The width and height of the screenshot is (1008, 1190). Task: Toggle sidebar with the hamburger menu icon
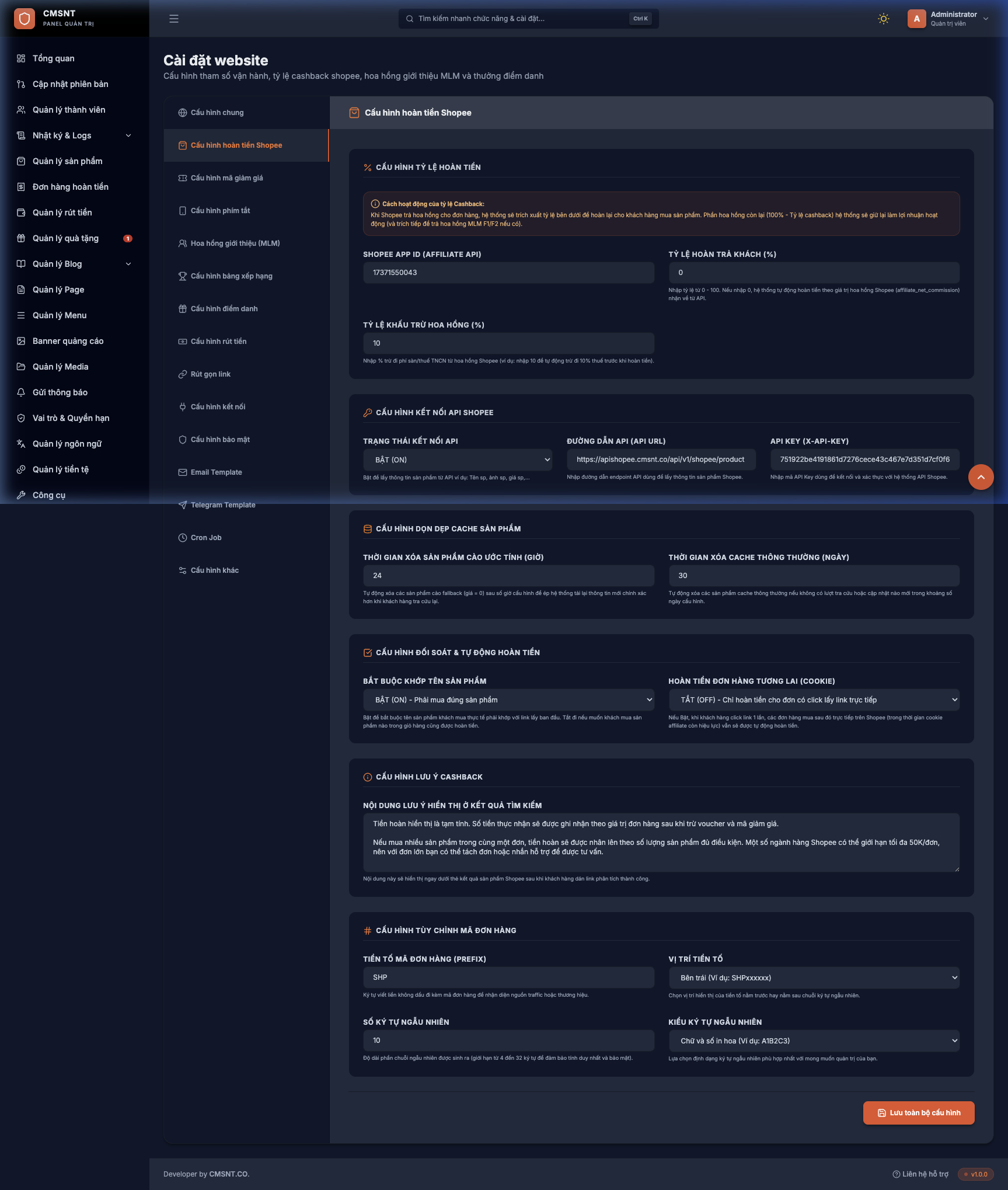tap(174, 19)
